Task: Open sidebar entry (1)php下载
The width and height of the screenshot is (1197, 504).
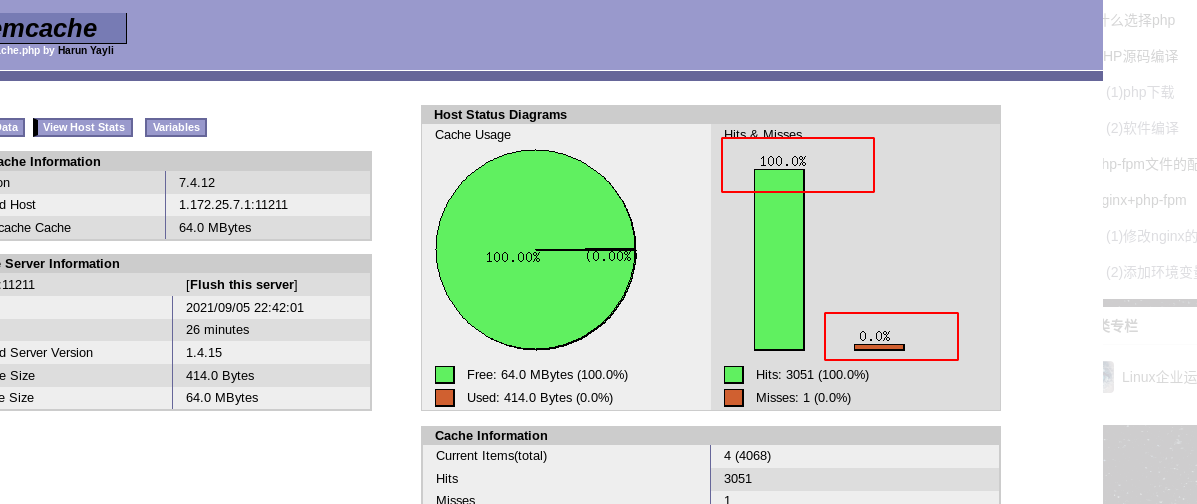Action: (1140, 92)
